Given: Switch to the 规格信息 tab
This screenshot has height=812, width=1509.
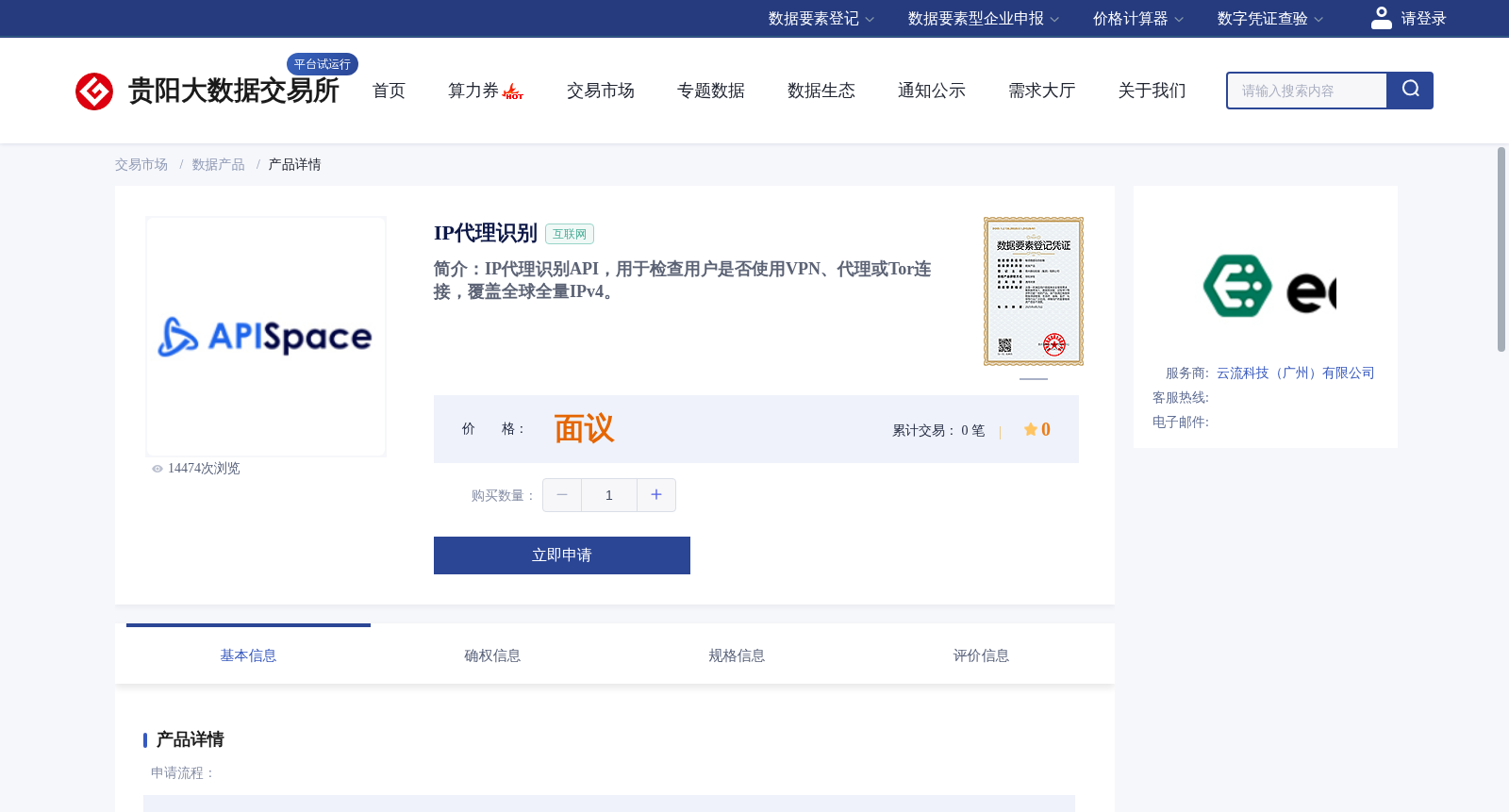Looking at the screenshot, I should (x=737, y=655).
